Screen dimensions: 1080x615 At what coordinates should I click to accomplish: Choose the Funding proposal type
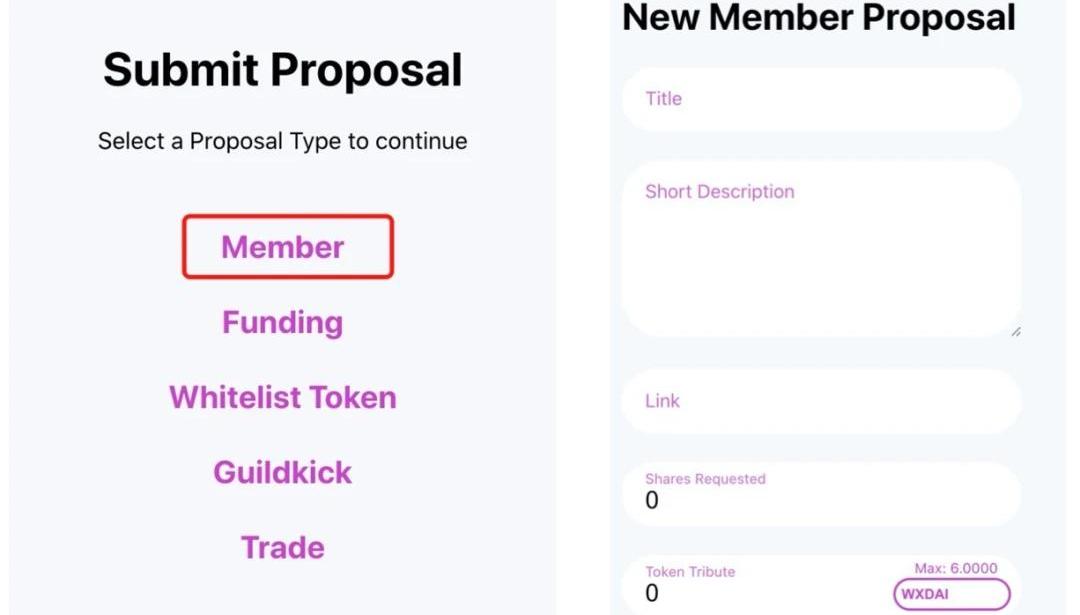coord(283,322)
